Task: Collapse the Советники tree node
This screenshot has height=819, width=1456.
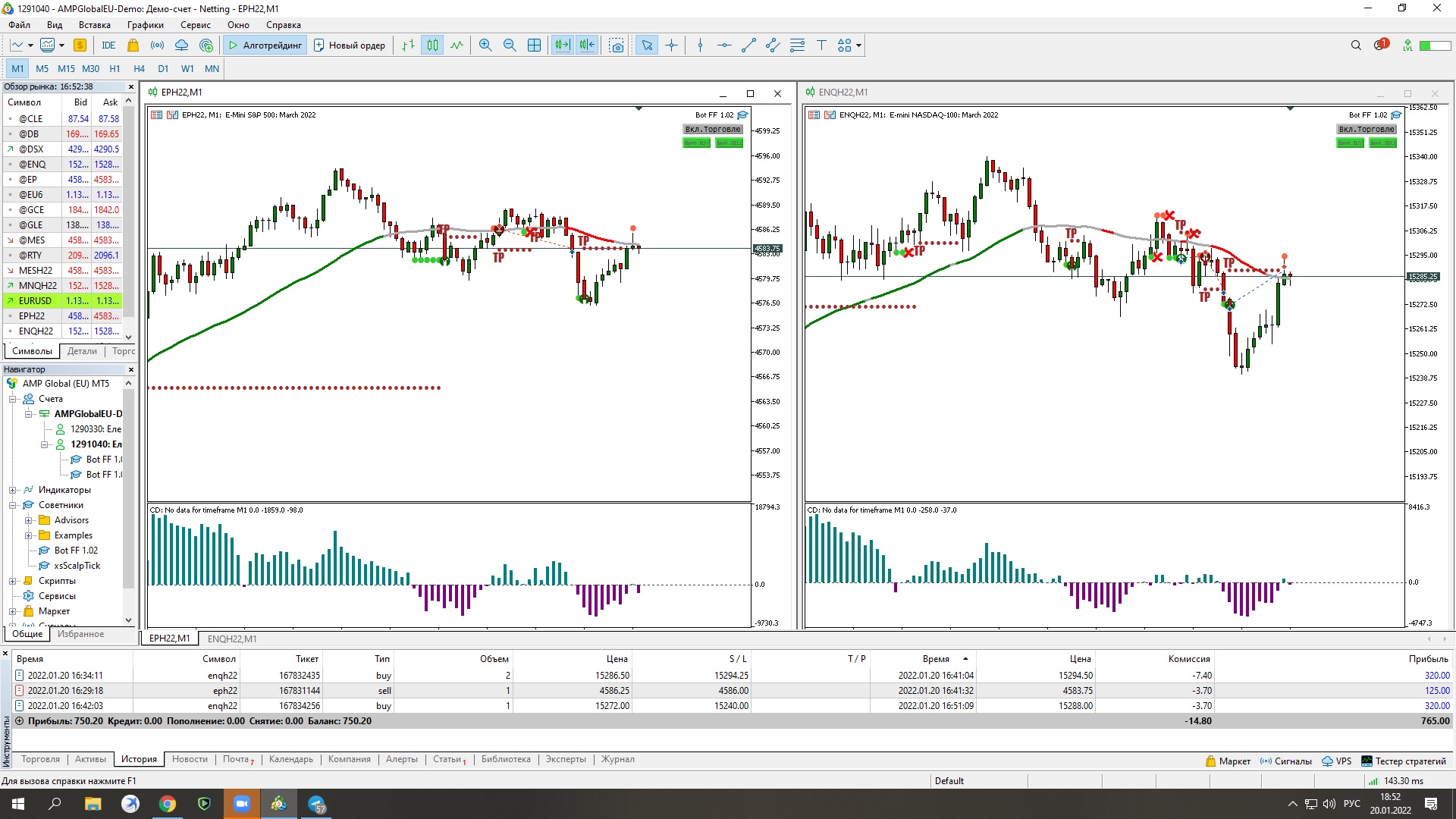Action: pyautogui.click(x=13, y=505)
